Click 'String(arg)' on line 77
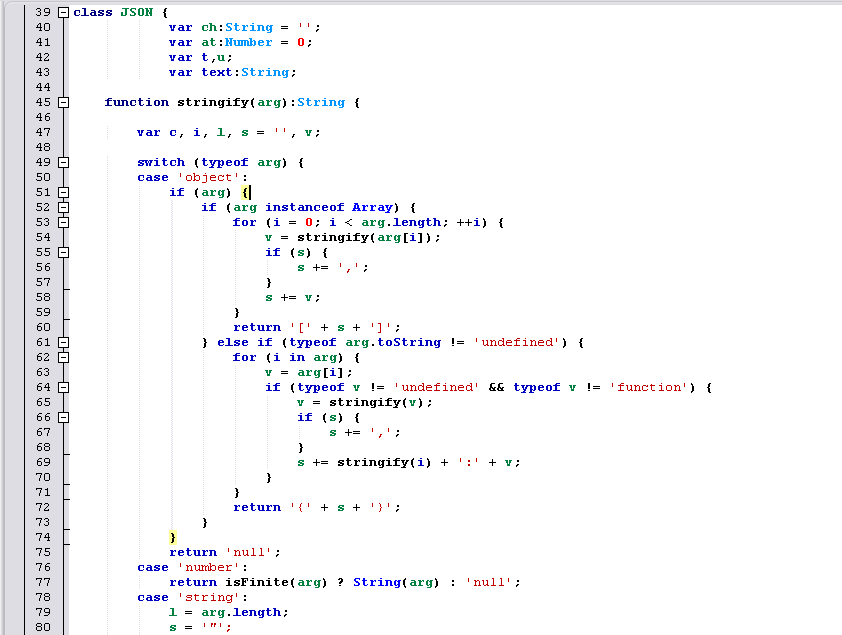The height and width of the screenshot is (635, 842). click(396, 582)
